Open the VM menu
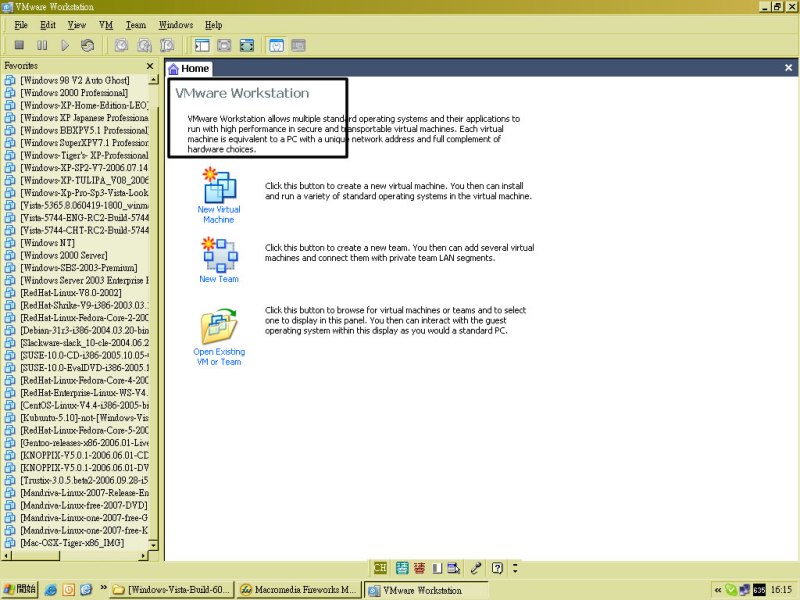 pyautogui.click(x=106, y=24)
